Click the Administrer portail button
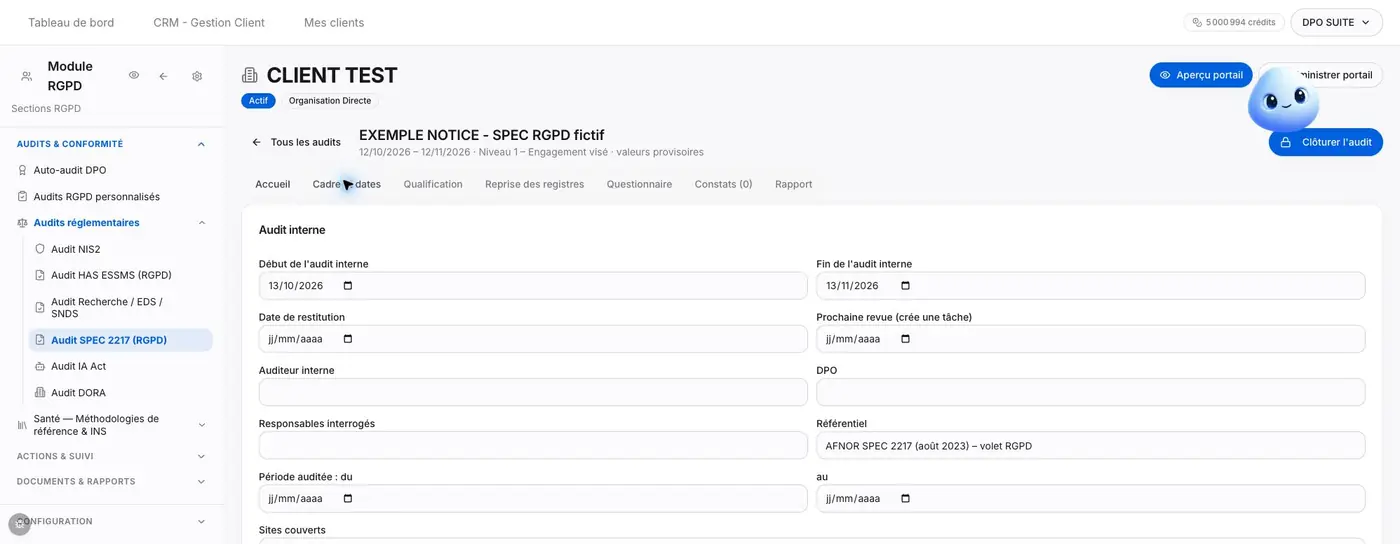 [1322, 75]
